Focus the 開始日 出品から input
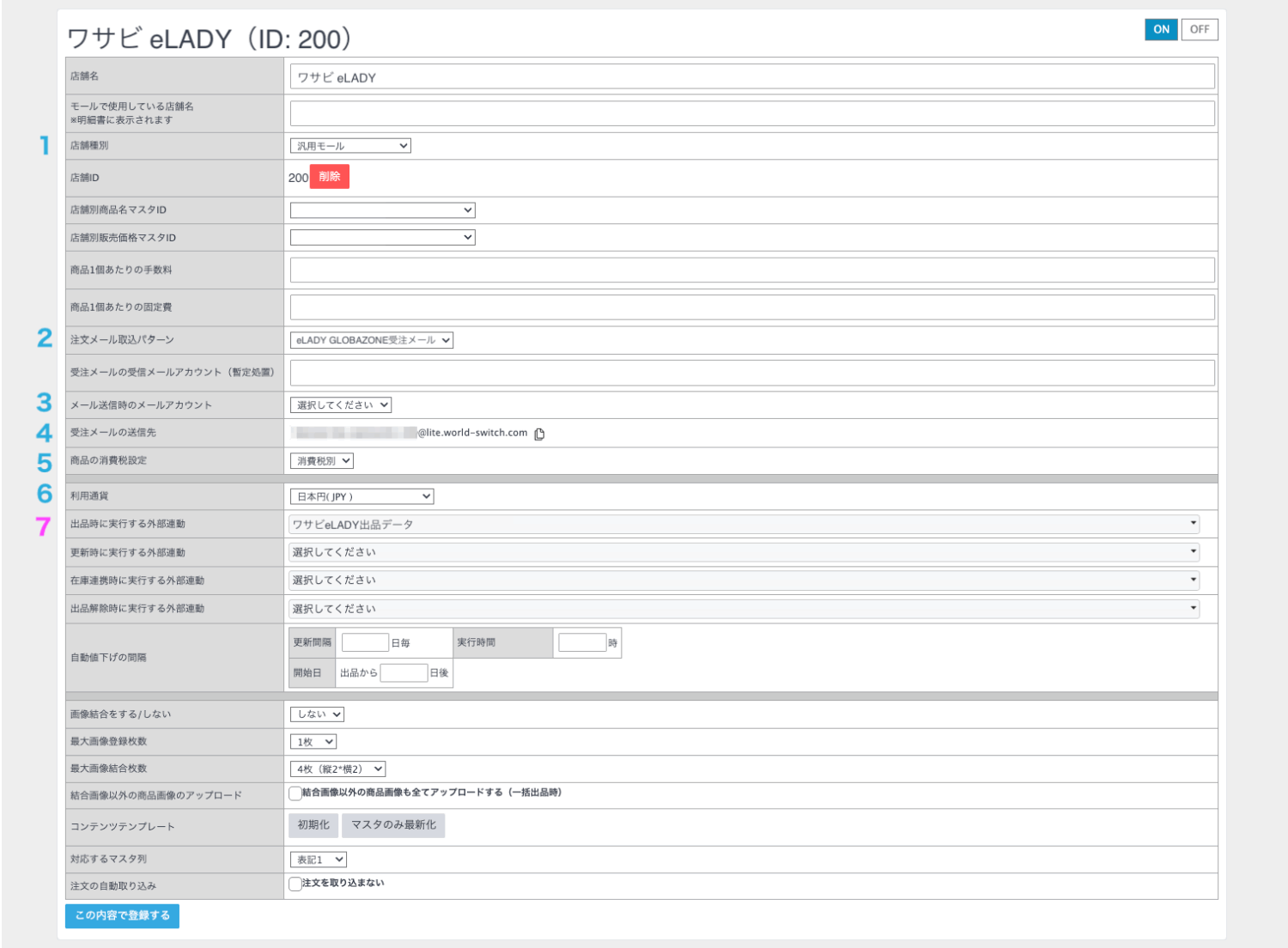This screenshot has height=948, width=1288. [404, 673]
